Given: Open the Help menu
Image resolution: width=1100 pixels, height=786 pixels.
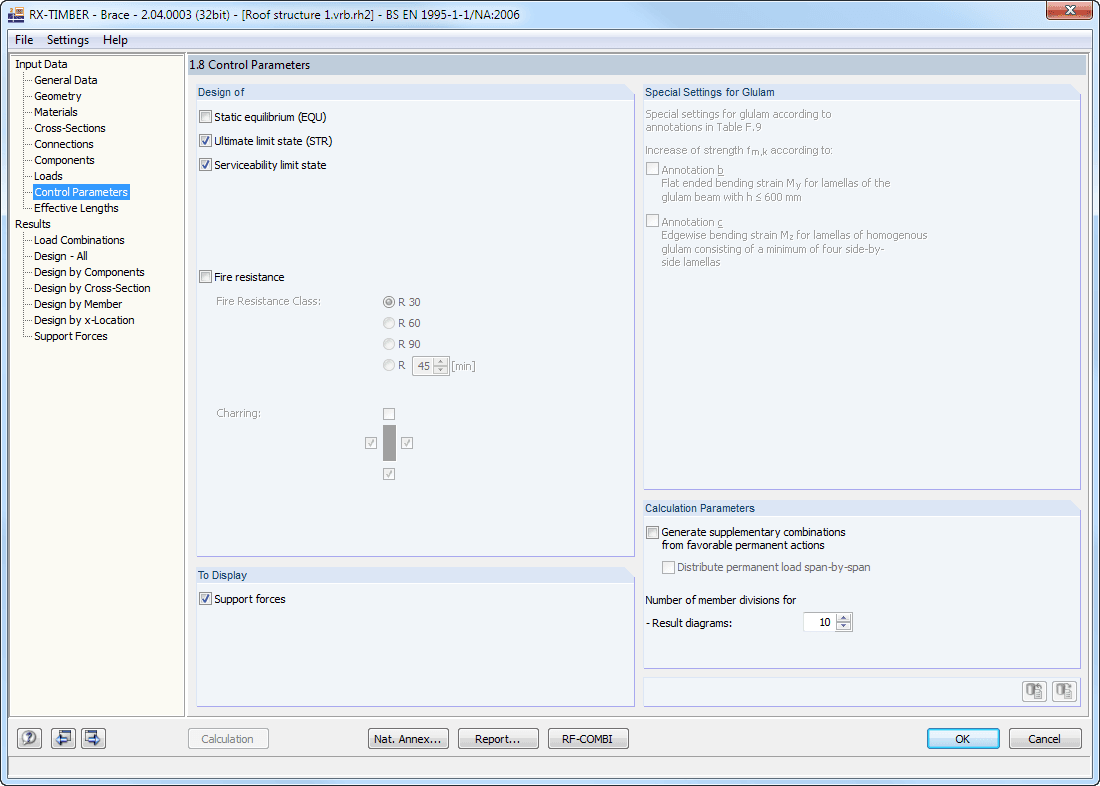Looking at the screenshot, I should tap(115, 40).
